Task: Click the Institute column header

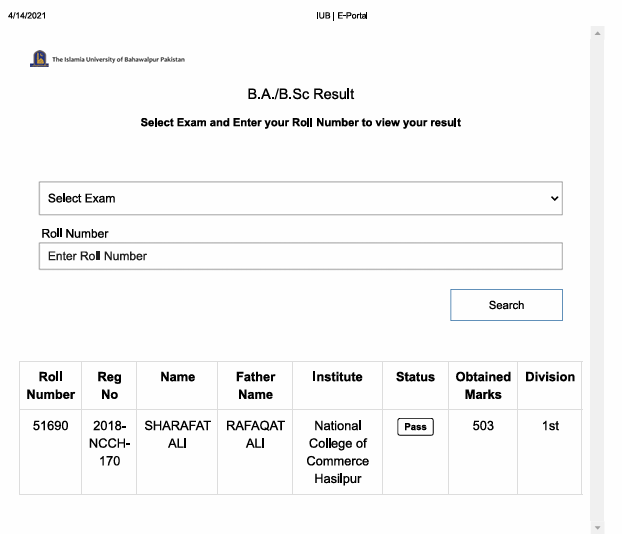Action: [x=337, y=377]
